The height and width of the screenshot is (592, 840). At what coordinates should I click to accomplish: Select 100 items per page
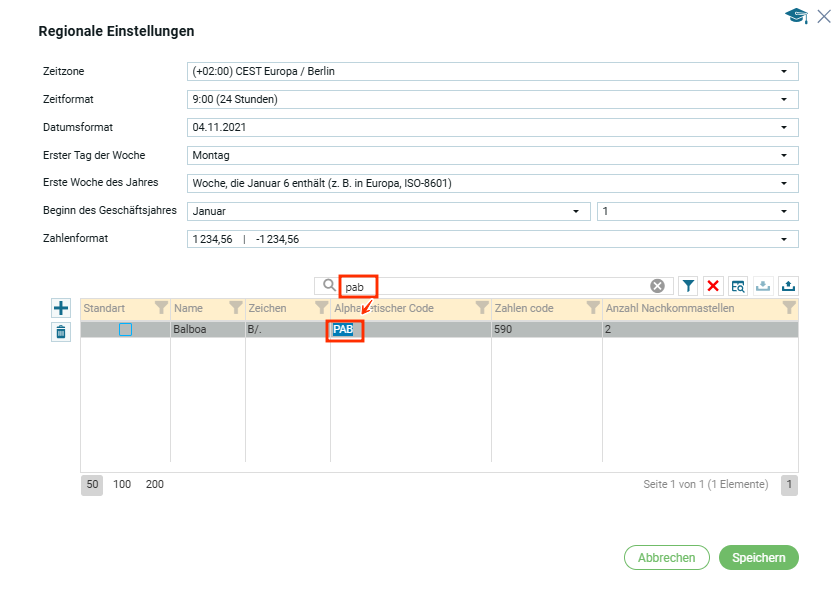coord(122,484)
